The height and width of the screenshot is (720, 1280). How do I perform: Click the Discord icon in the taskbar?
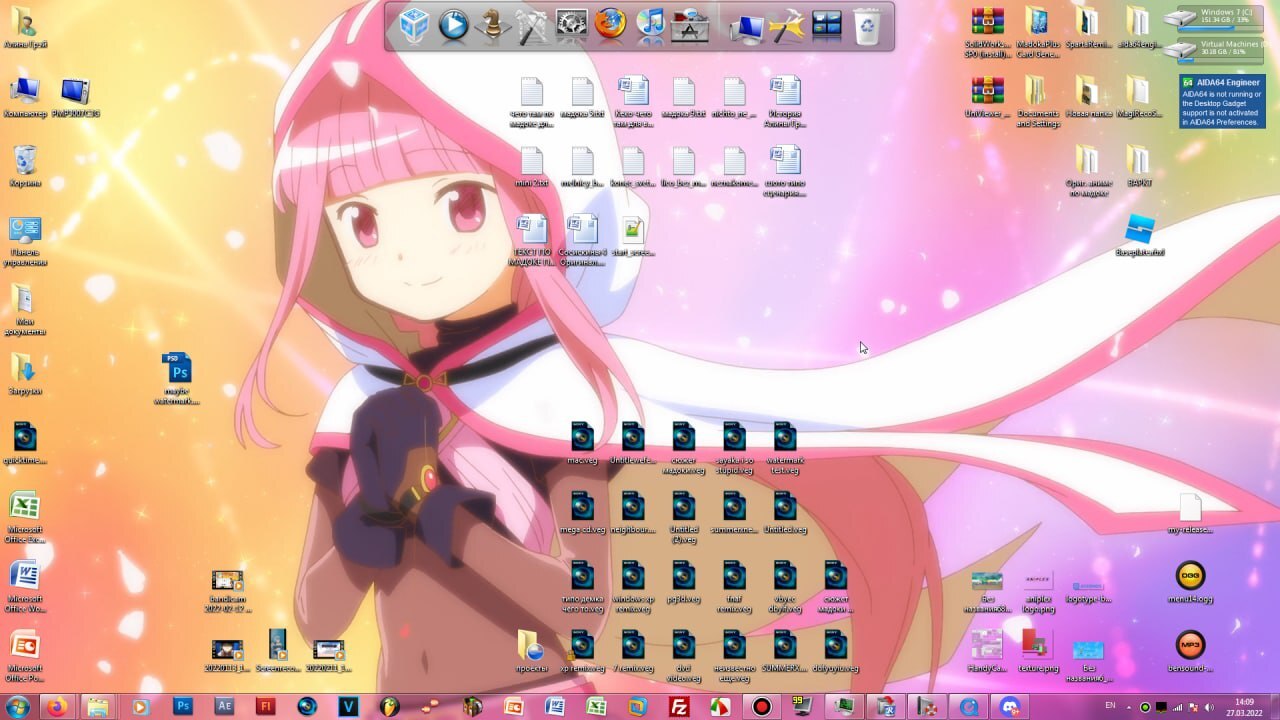1010,706
